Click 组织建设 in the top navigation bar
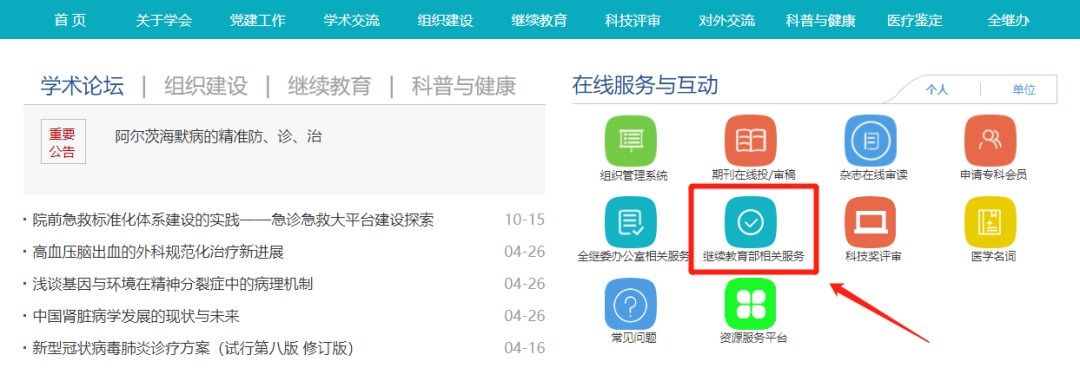1080x368 pixels. click(x=445, y=20)
